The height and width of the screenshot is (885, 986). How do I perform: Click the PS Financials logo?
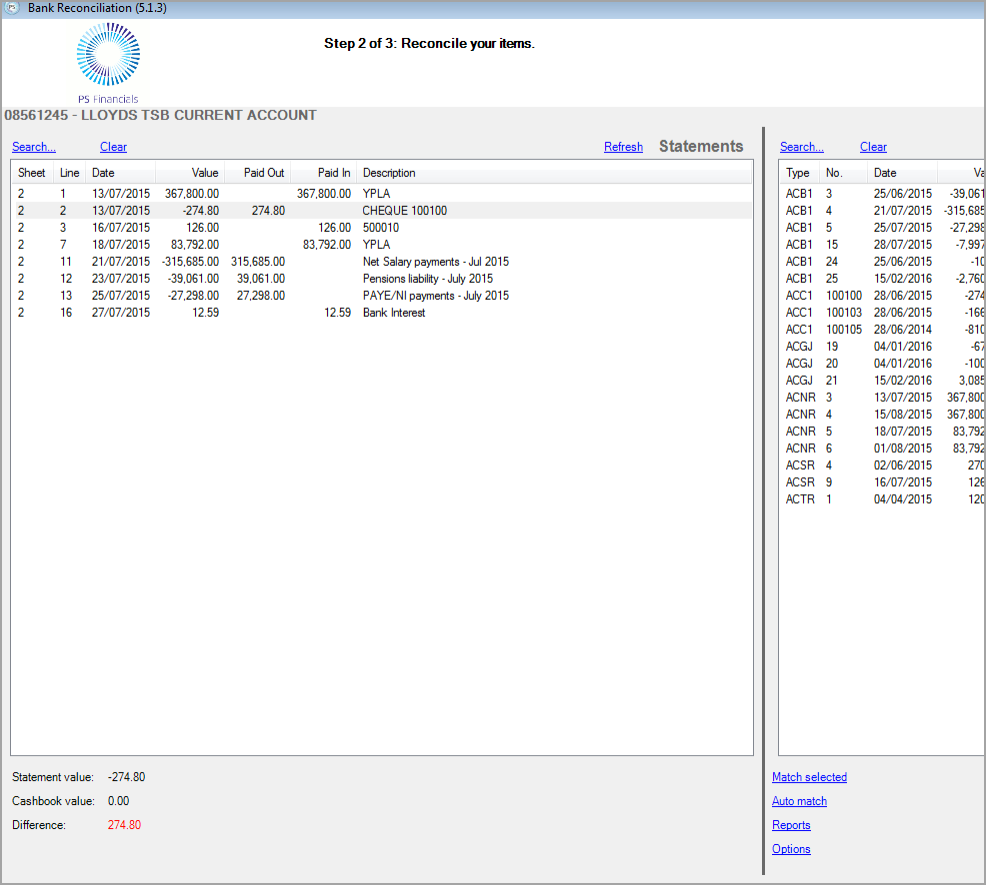tap(107, 62)
